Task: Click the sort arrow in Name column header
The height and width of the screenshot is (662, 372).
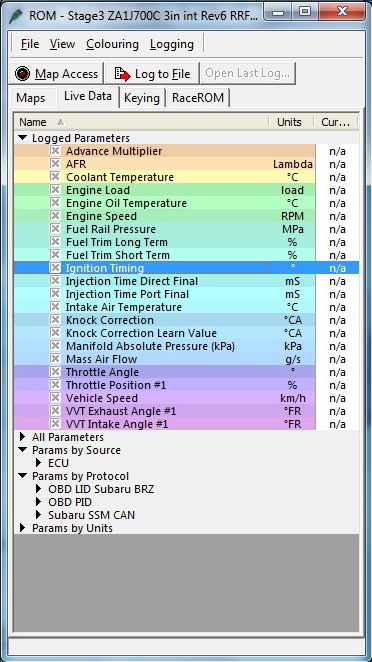Action: tap(60, 122)
